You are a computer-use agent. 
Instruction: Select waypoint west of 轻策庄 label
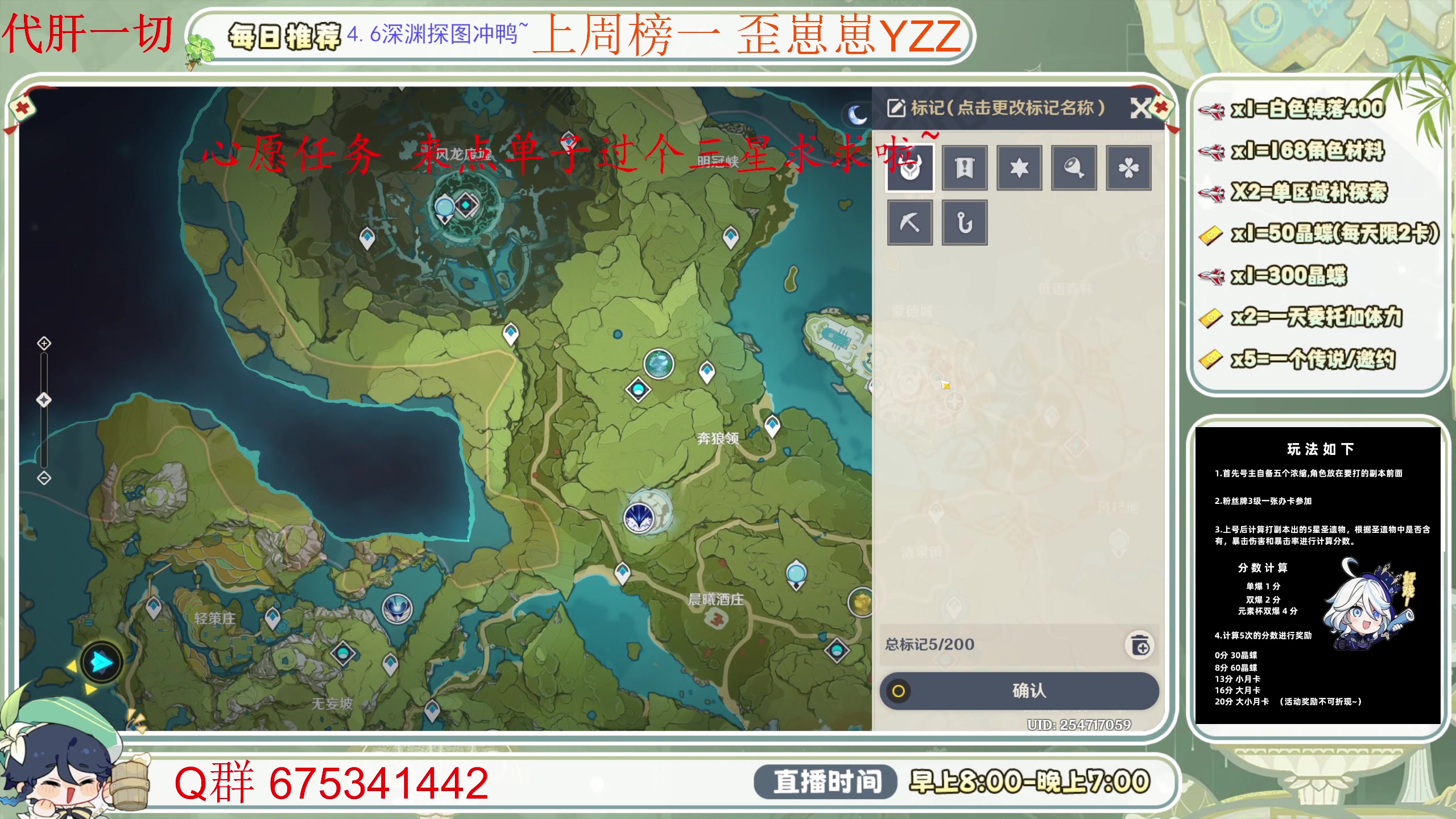point(154,609)
